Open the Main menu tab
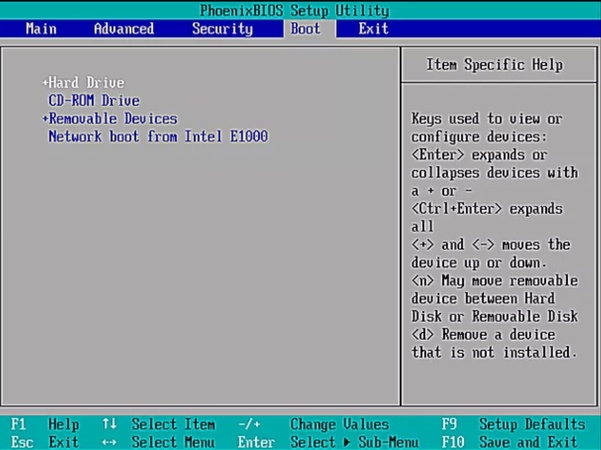This screenshot has height=450, width=601. pos(41,29)
